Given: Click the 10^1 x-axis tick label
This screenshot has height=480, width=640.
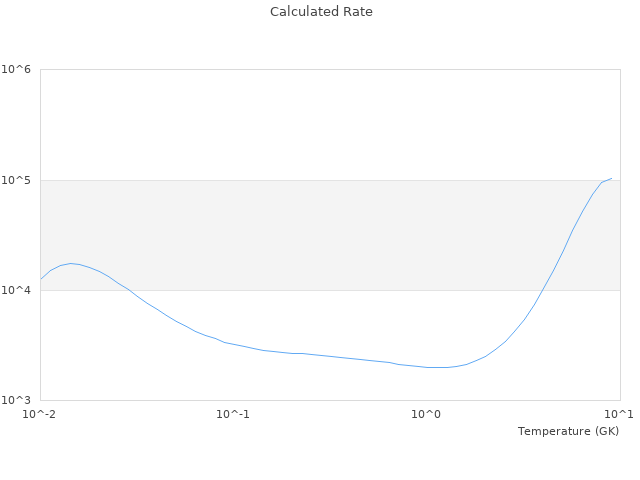Looking at the screenshot, I should coord(620,414).
